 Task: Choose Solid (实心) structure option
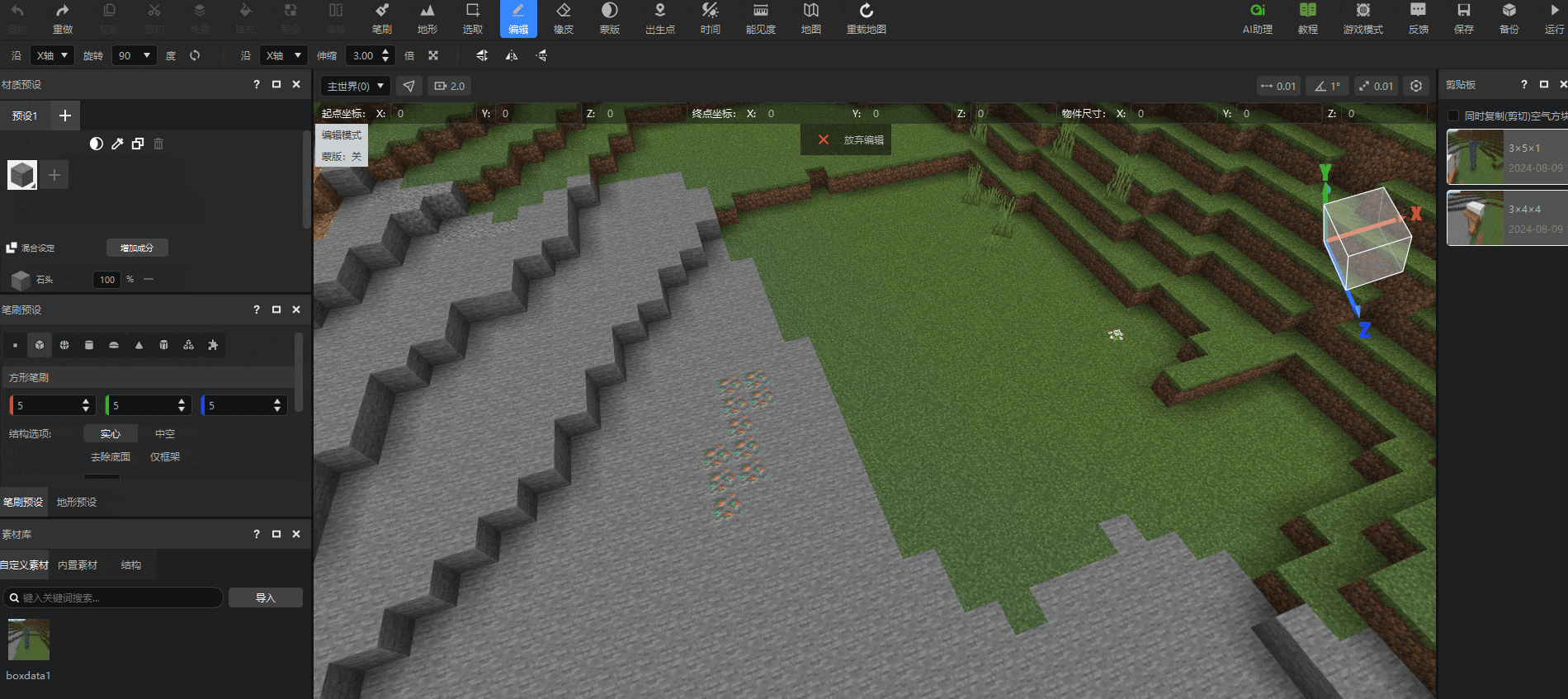tap(111, 433)
